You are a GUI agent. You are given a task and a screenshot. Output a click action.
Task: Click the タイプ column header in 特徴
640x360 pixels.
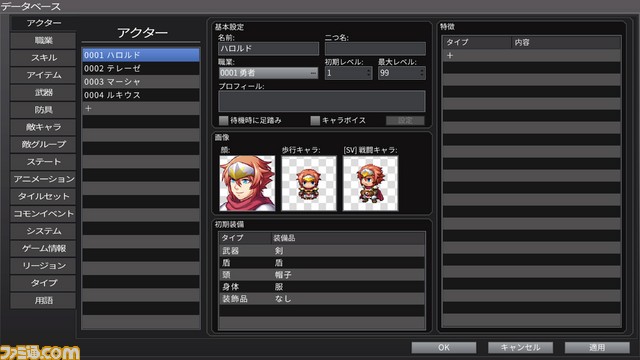point(477,42)
